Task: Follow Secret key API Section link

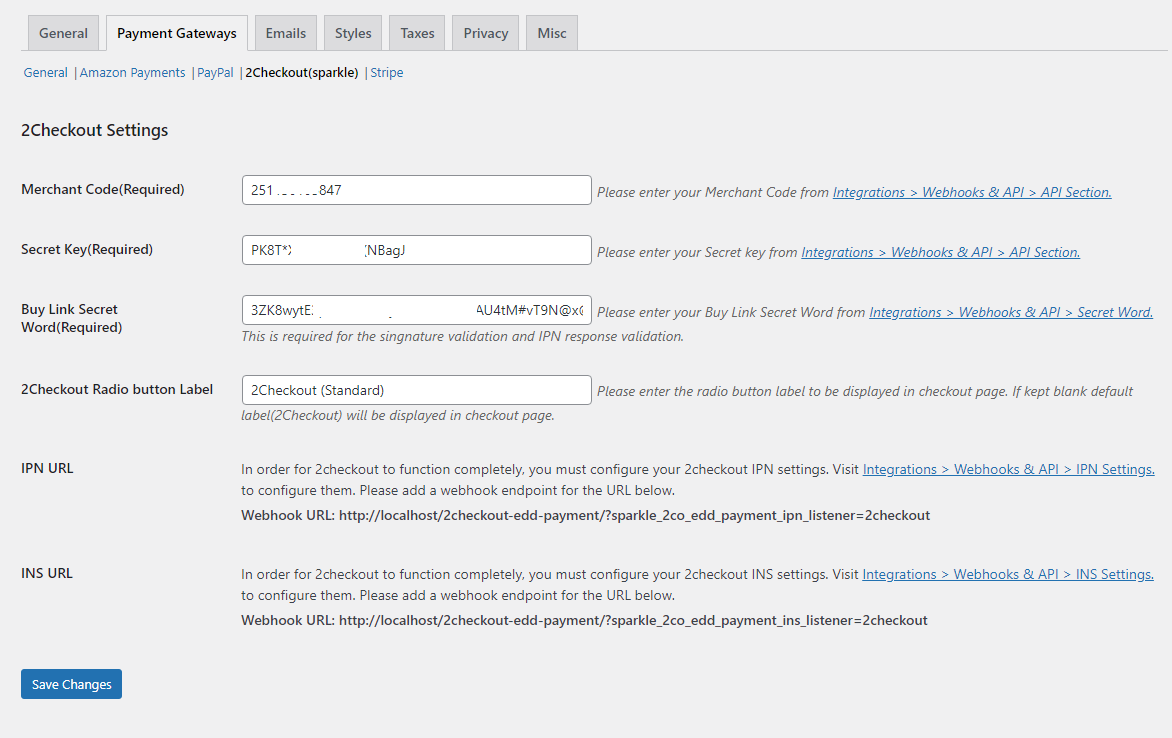Action: [x=940, y=252]
